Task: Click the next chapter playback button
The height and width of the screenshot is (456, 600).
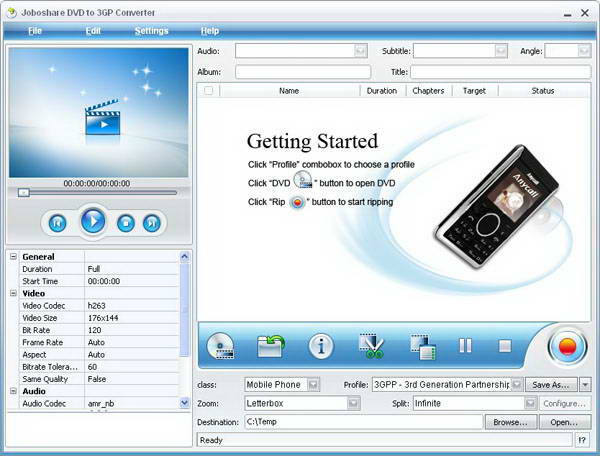Action: tap(152, 223)
